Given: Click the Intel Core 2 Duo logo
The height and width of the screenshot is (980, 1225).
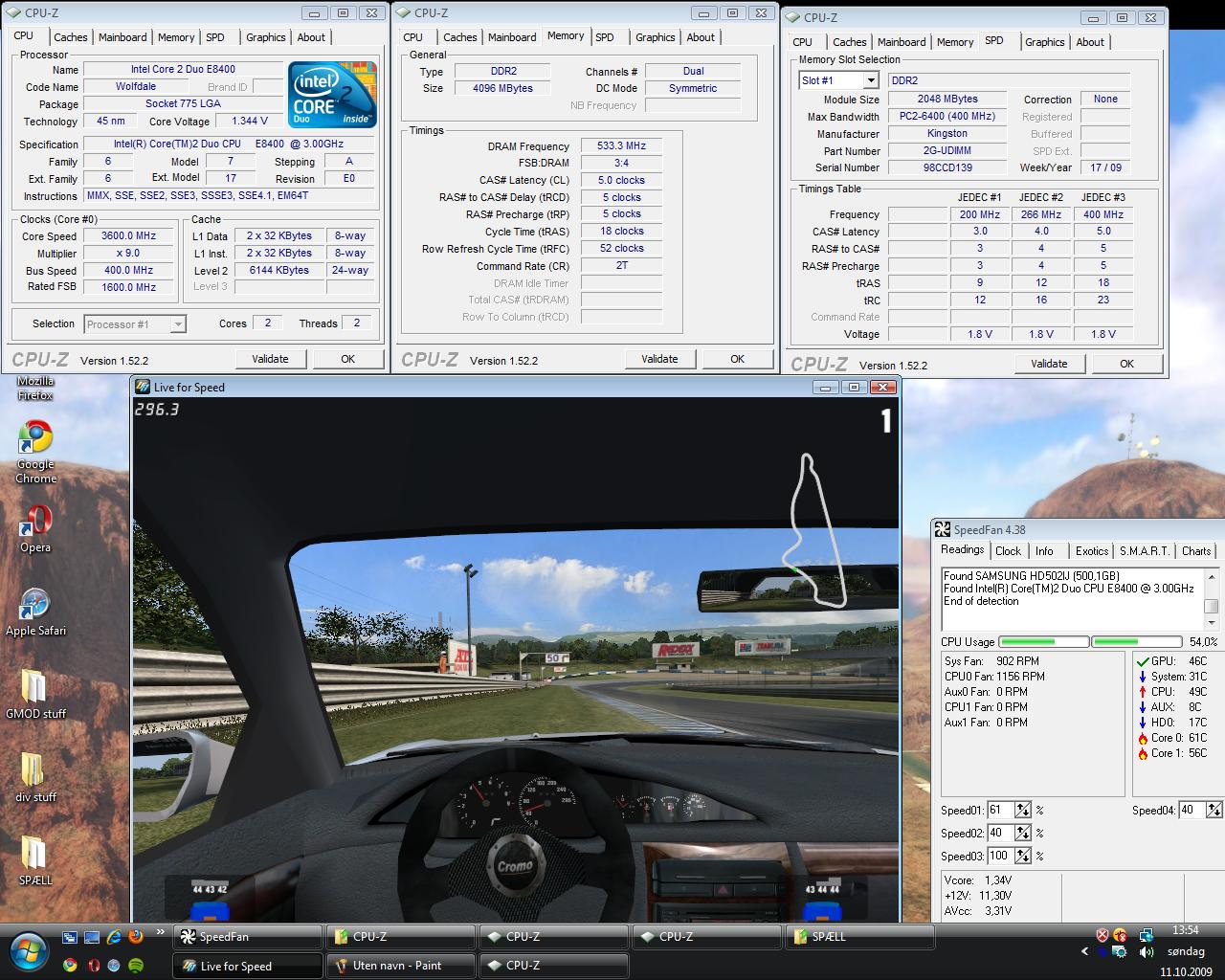Looking at the screenshot, I should coord(333,94).
